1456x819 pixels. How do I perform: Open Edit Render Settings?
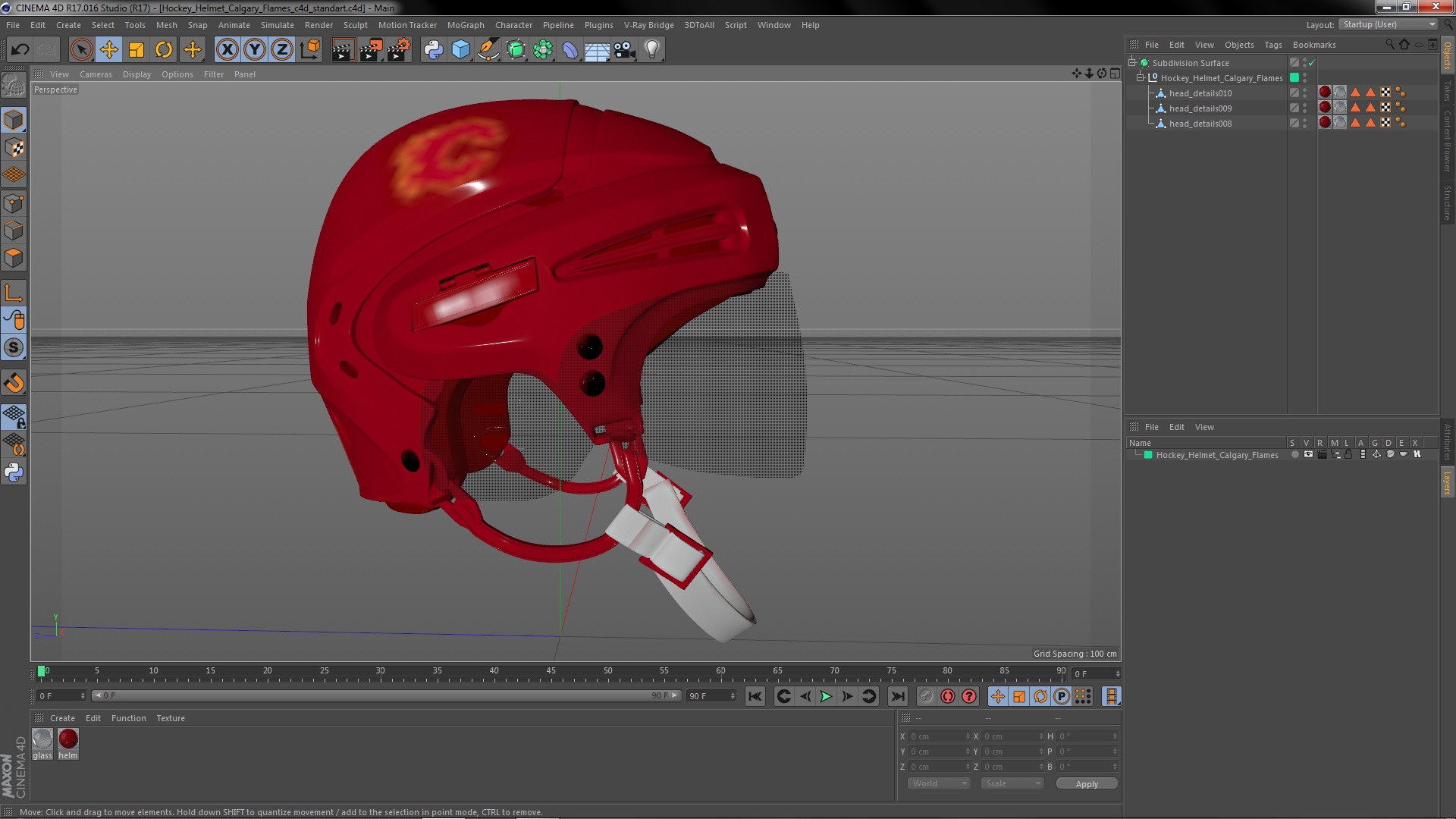[399, 50]
